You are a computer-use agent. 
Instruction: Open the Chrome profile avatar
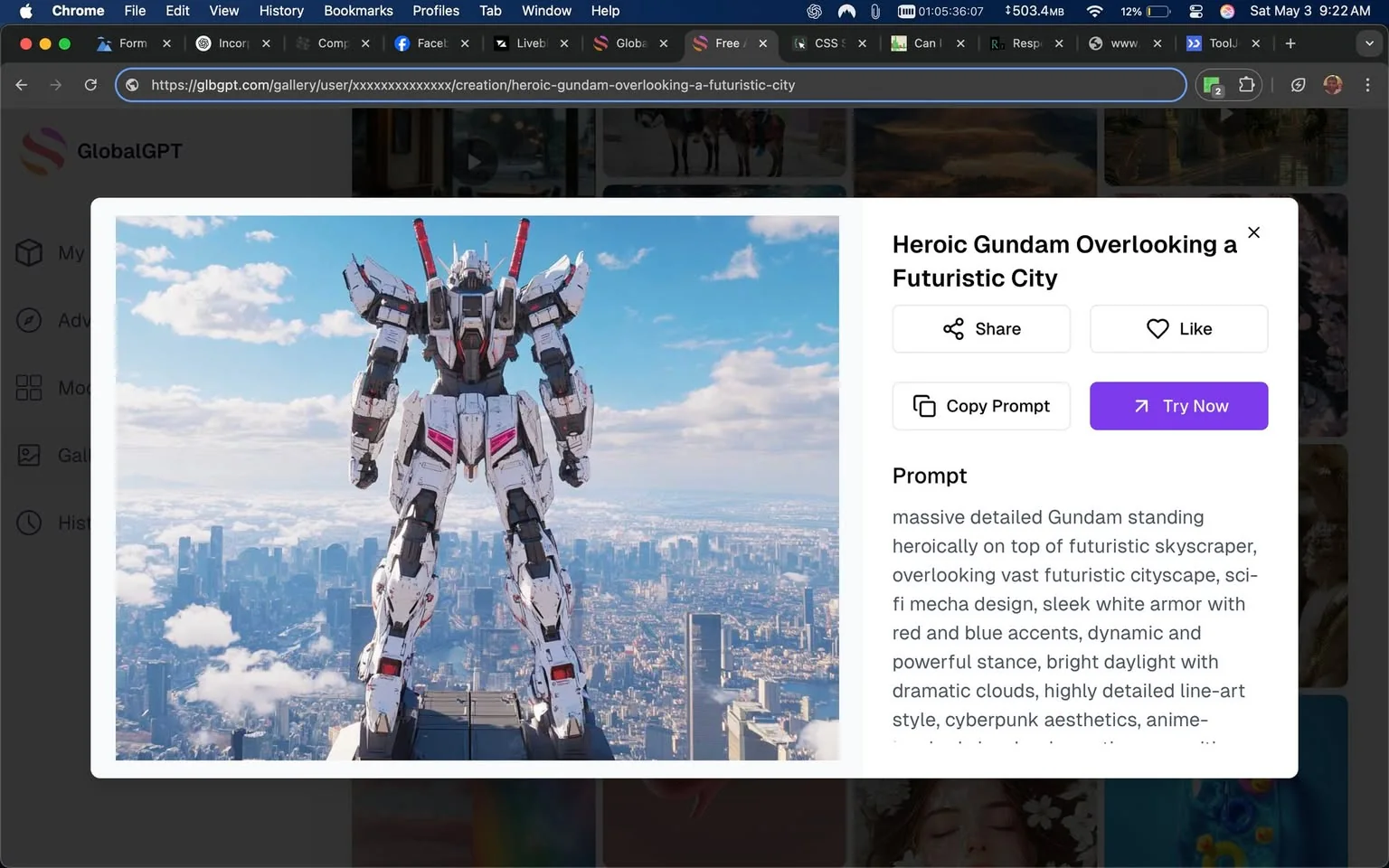[1332, 85]
